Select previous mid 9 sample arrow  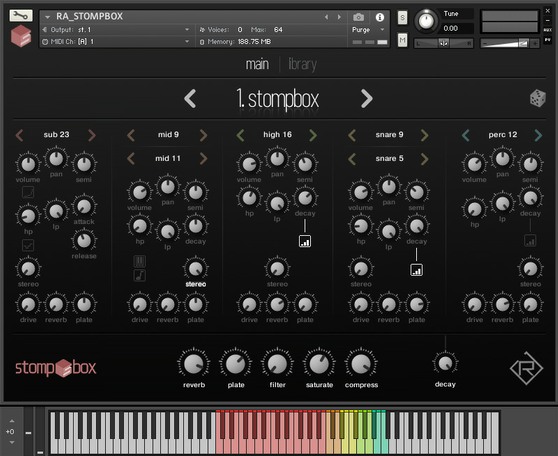coord(131,135)
